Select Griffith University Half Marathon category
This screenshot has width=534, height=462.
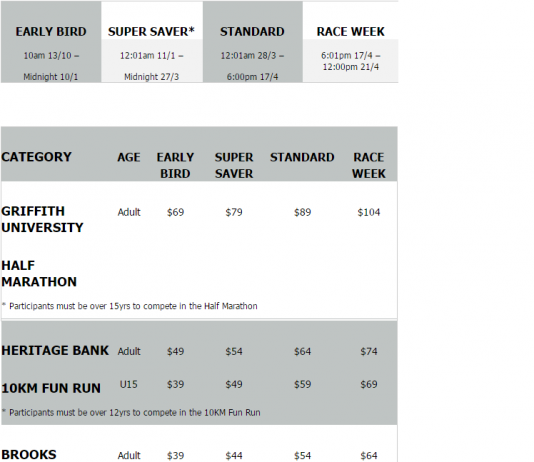pyautogui.click(x=42, y=246)
